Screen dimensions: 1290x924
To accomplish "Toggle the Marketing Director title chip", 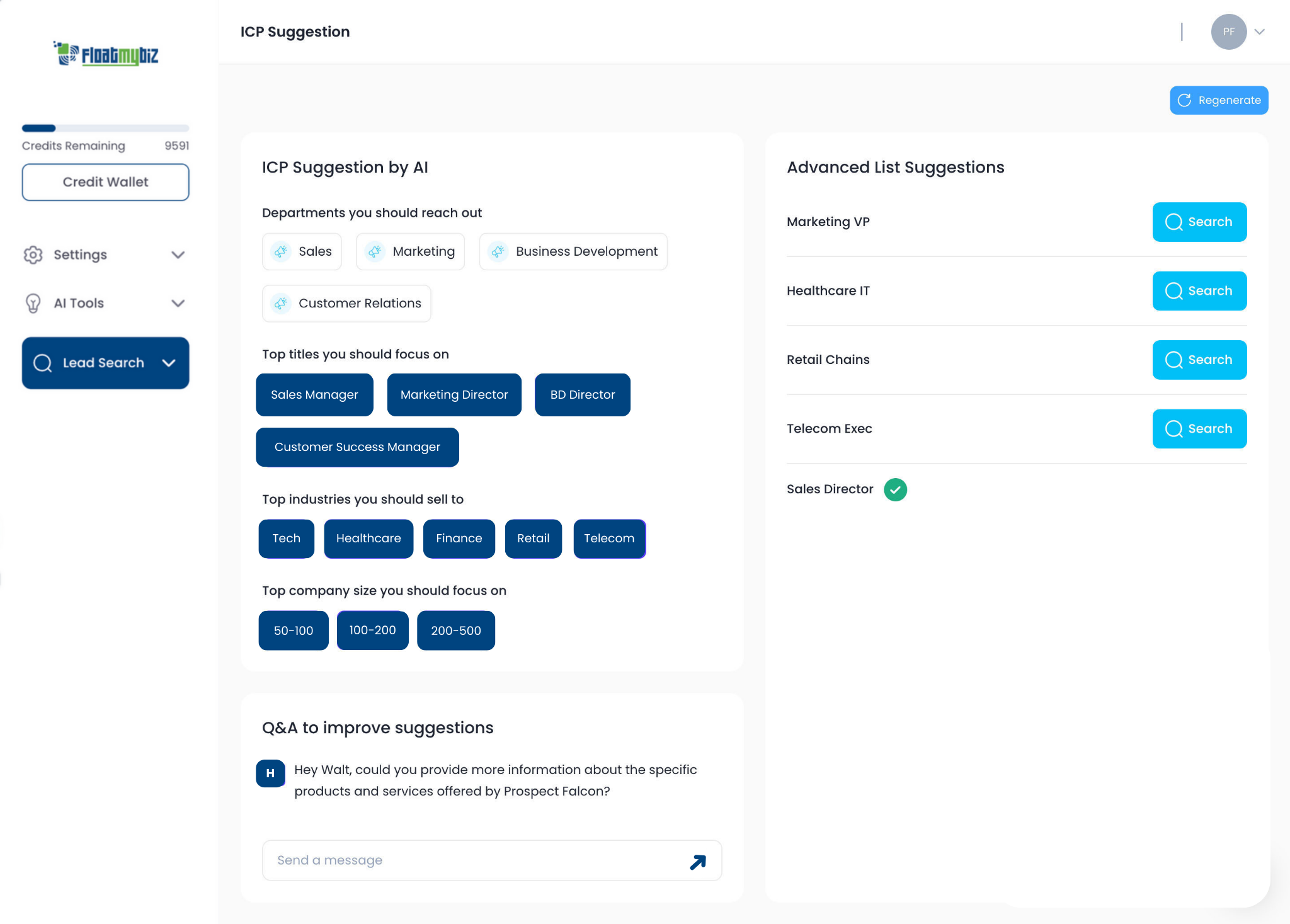I will (454, 395).
